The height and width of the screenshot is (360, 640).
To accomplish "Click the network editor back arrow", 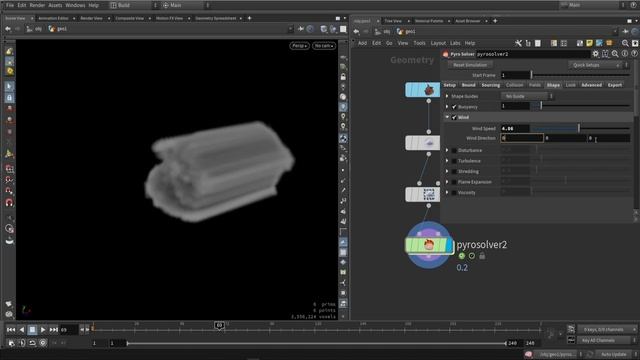I will tap(356, 31).
